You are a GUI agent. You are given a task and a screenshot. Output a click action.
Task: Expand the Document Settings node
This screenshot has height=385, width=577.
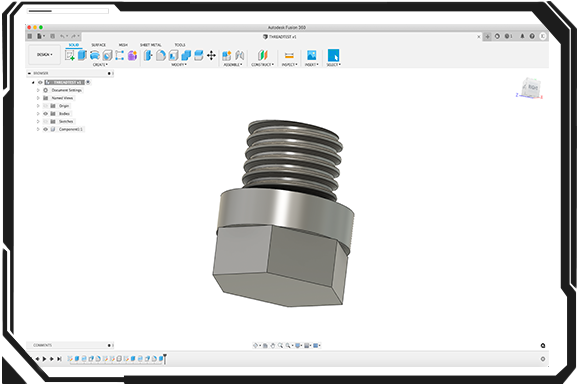(38, 90)
